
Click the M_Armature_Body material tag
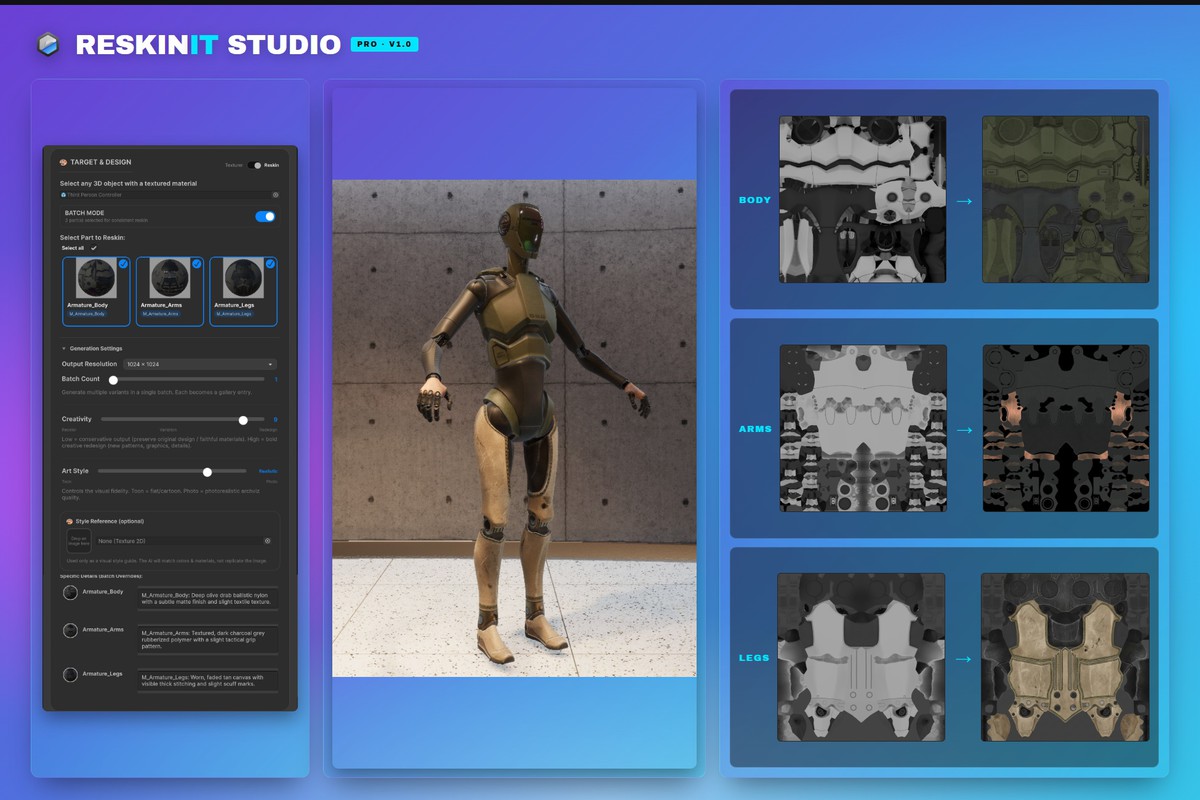coord(87,314)
